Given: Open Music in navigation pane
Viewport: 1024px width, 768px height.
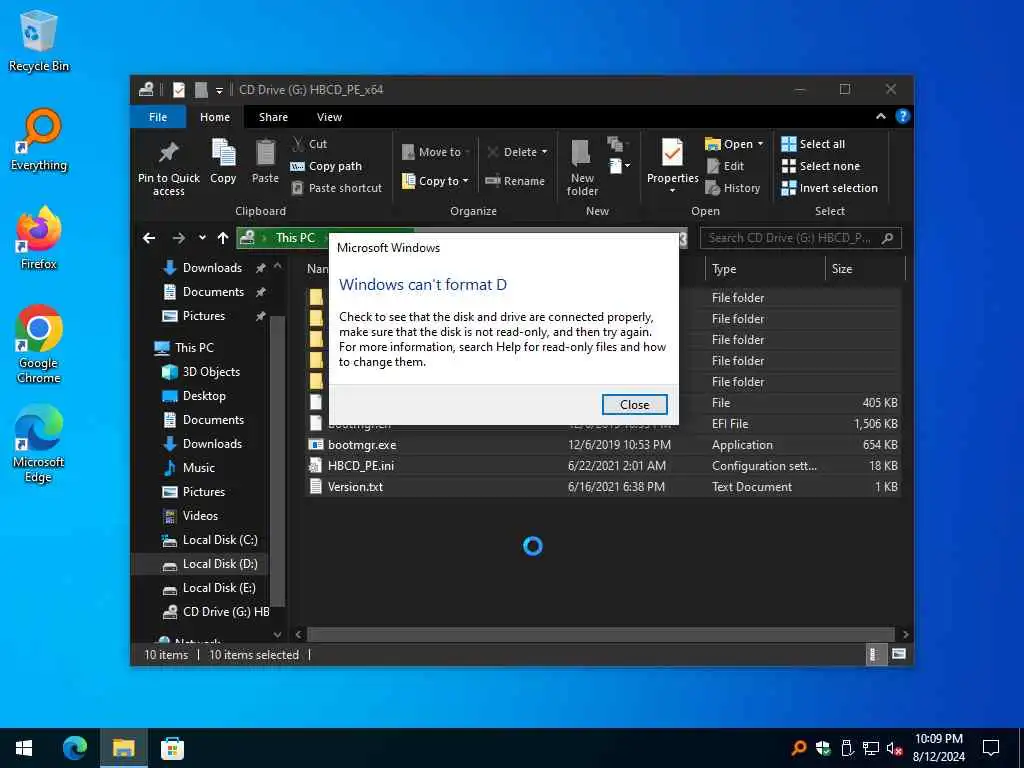Looking at the screenshot, I should (x=199, y=468).
